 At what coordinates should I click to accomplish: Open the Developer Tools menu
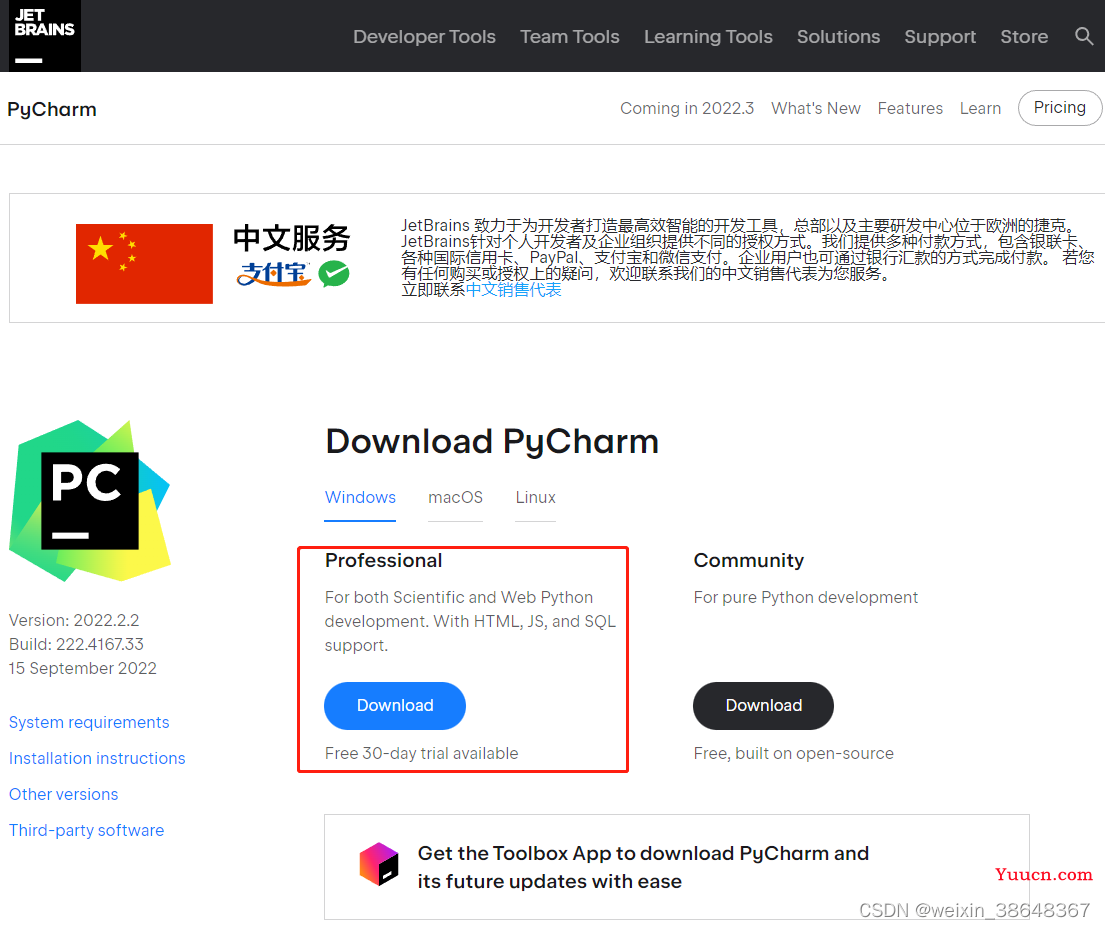424,37
